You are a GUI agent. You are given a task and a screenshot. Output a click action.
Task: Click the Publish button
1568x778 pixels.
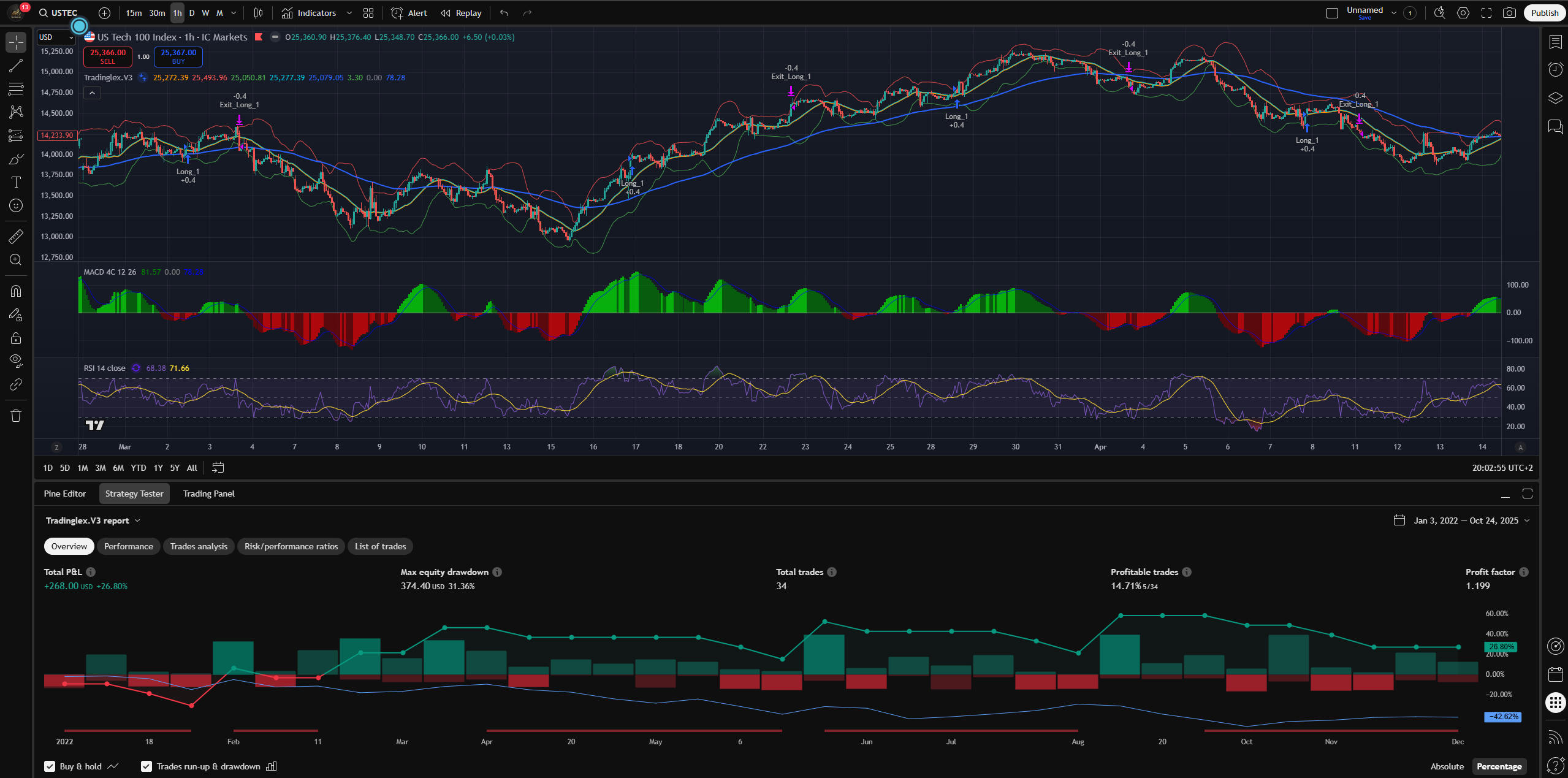[x=1544, y=13]
